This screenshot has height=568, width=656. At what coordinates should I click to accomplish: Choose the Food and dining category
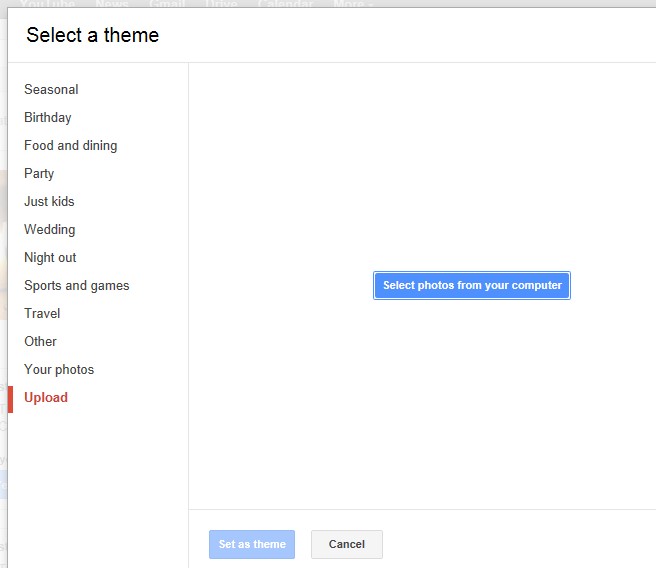[70, 145]
